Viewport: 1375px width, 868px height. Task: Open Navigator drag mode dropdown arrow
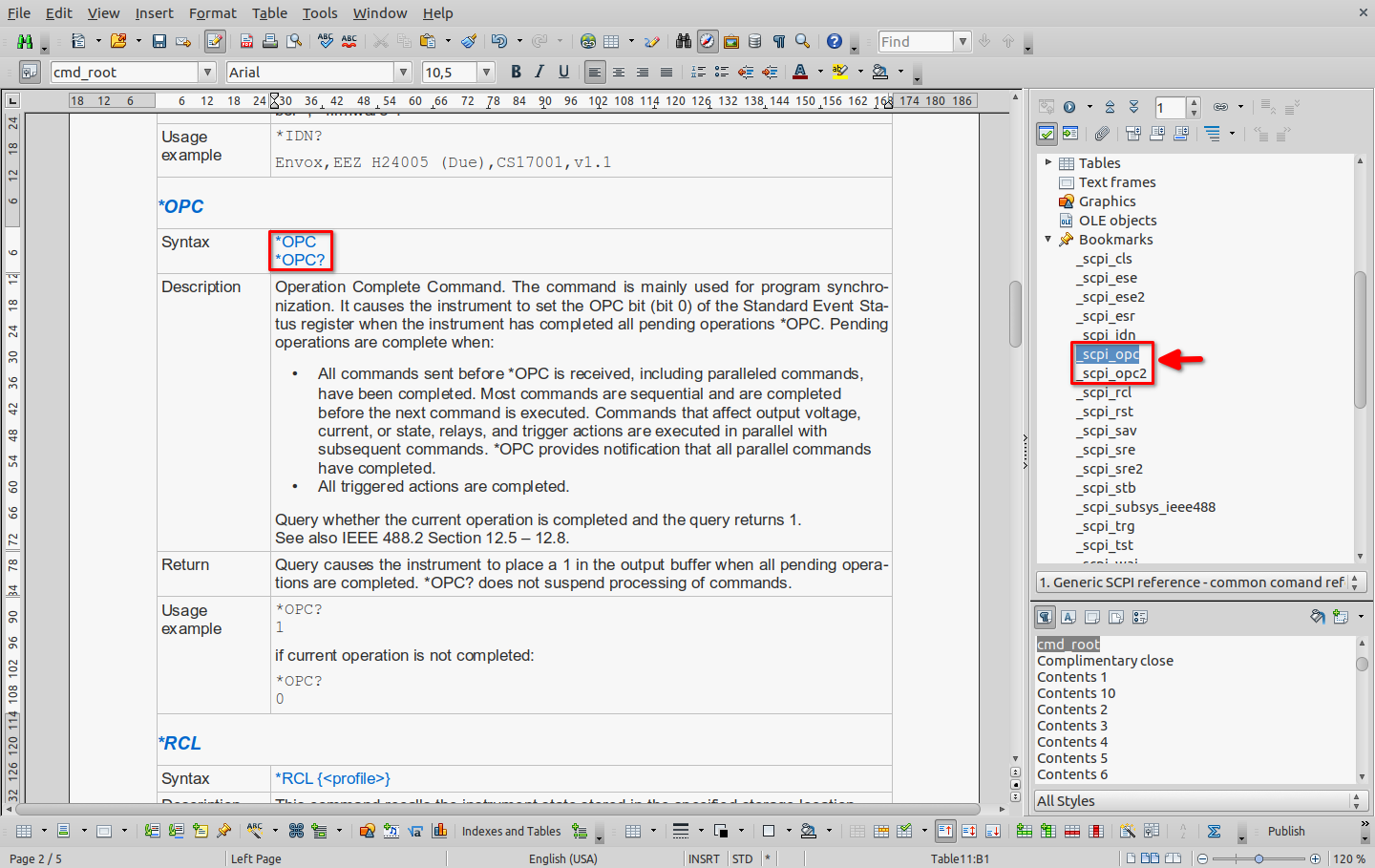coord(1240,107)
